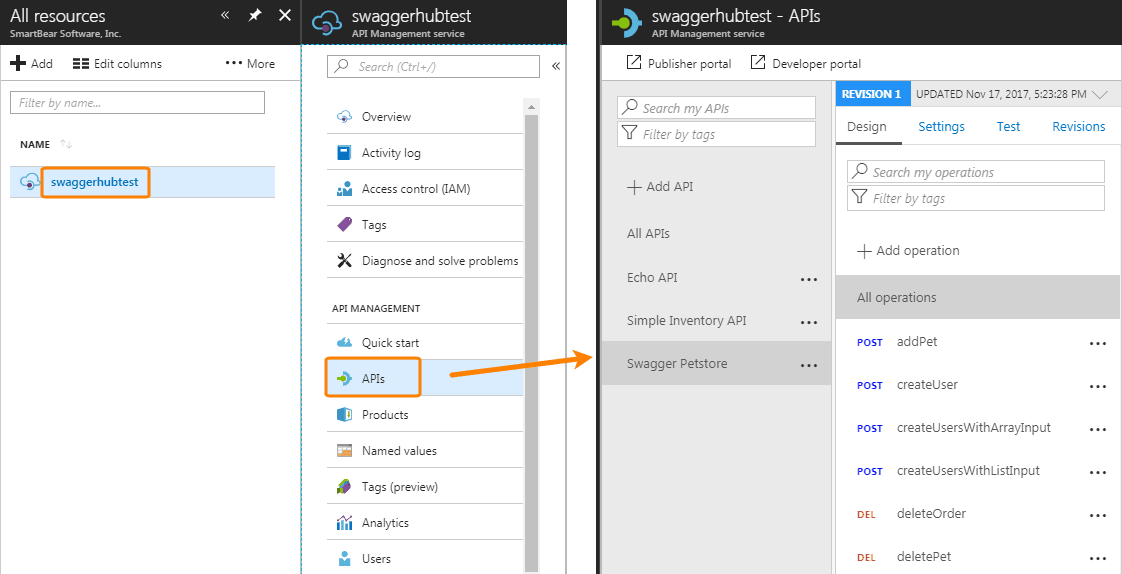This screenshot has width=1122, height=574.
Task: Click Add operation button
Action: coord(908,251)
